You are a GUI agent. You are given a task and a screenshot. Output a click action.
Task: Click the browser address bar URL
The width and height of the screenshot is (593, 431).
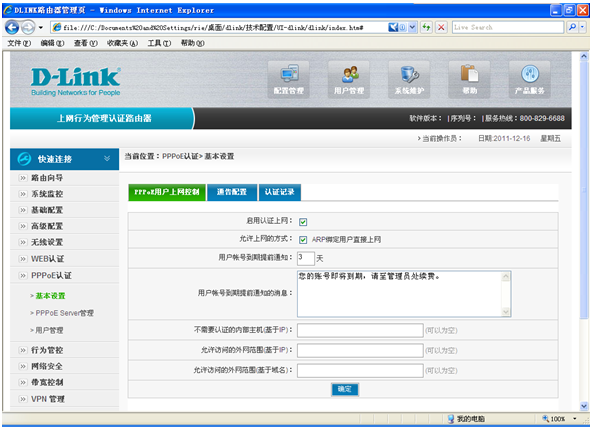(x=213, y=27)
